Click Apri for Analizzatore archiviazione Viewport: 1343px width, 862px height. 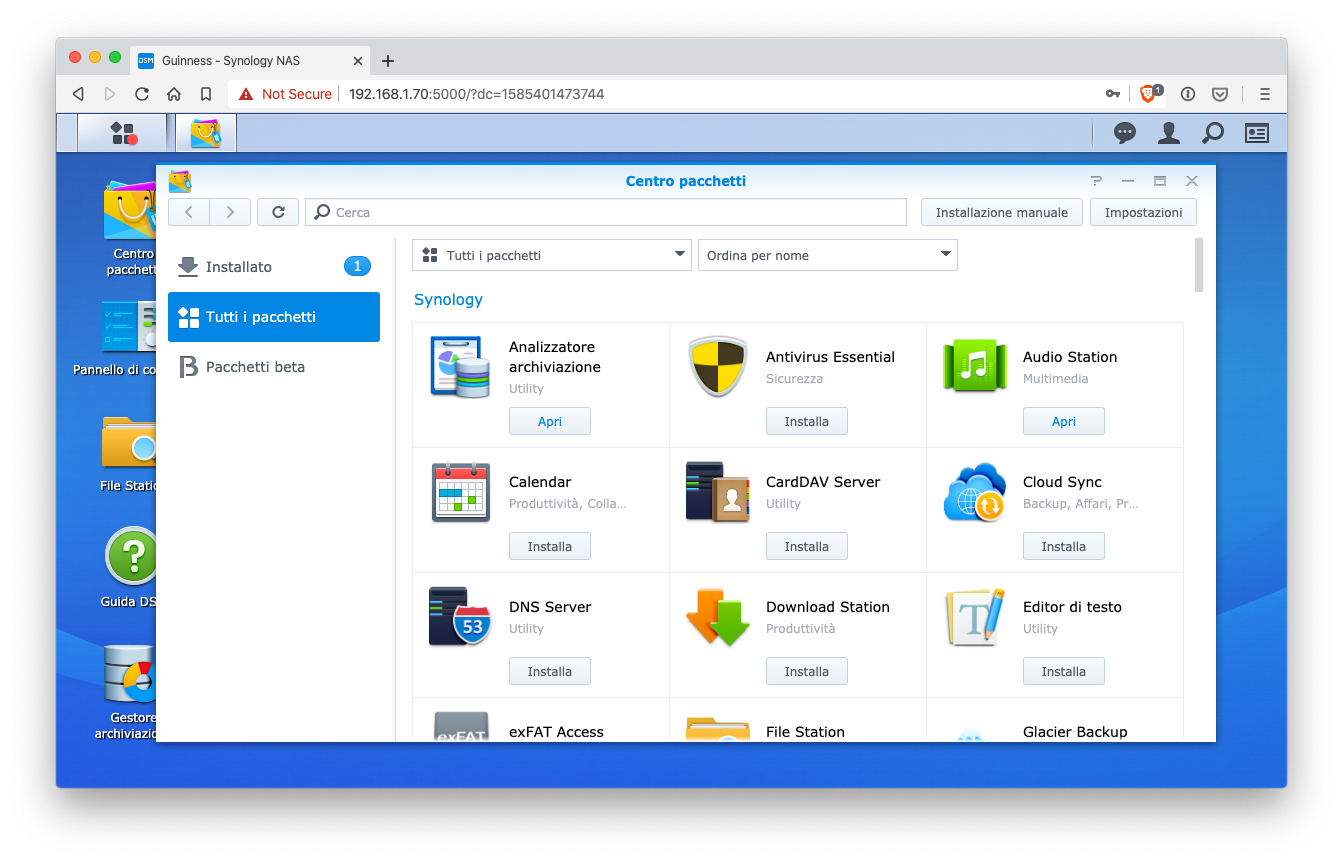coord(550,421)
